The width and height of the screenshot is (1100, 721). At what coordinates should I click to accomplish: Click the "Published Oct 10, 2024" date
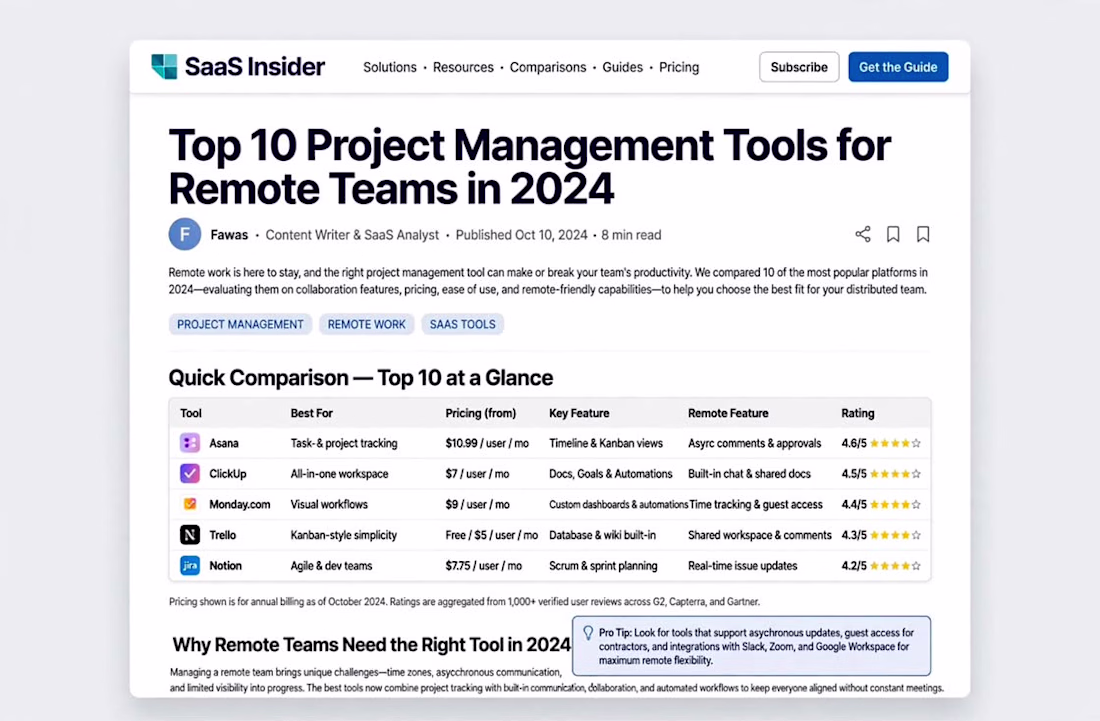(521, 235)
